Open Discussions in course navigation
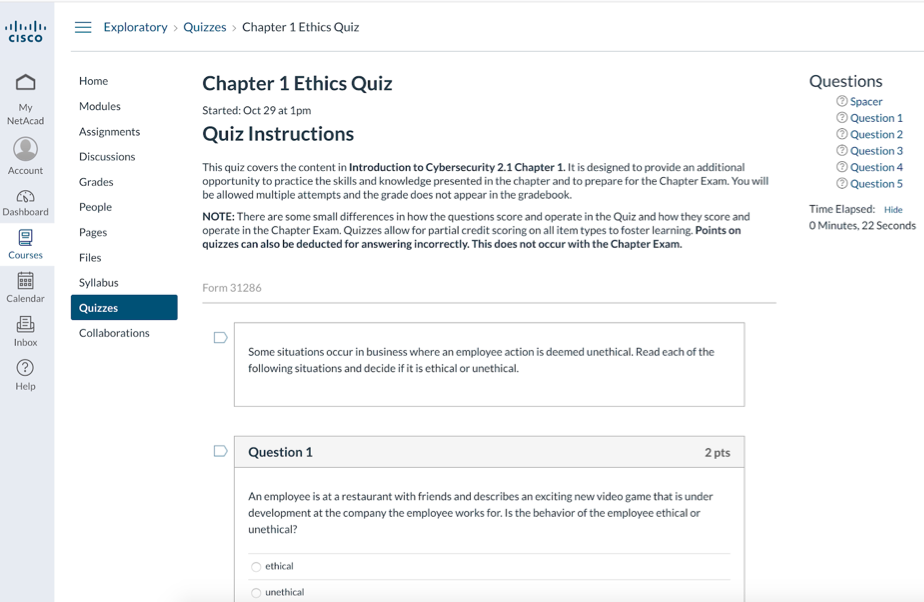Screen dimensions: 924x602 coord(107,157)
